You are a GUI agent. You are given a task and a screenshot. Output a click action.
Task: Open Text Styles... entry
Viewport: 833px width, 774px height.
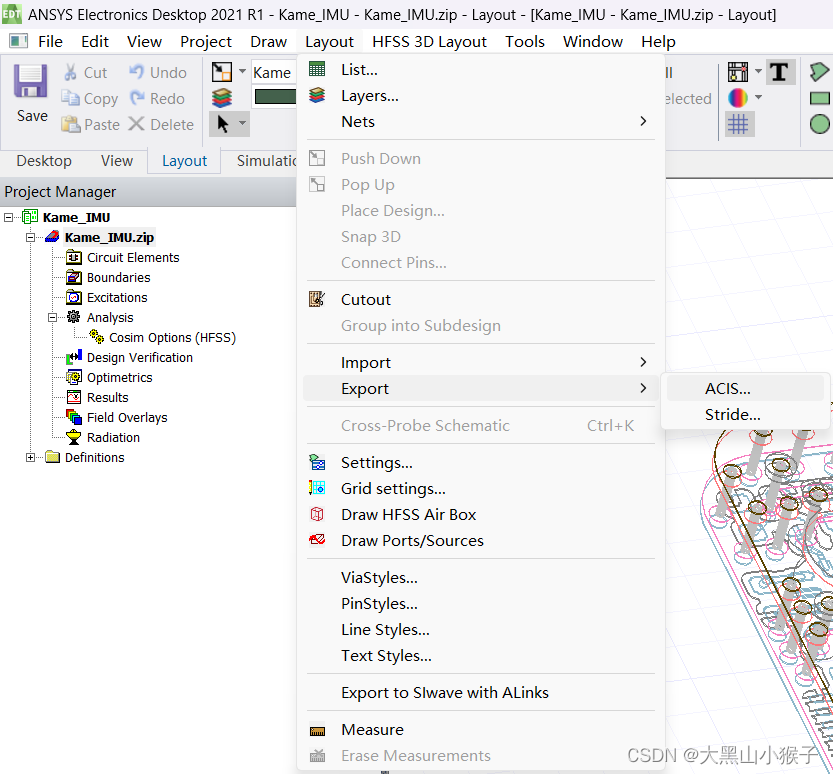tap(481, 656)
